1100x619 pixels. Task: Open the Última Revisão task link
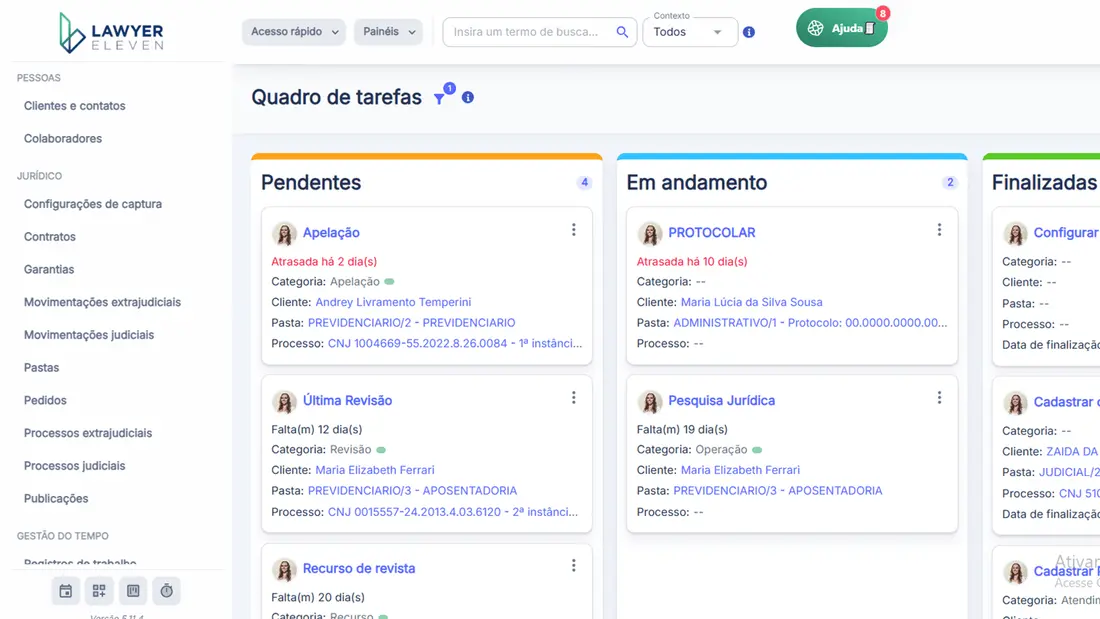pos(347,401)
